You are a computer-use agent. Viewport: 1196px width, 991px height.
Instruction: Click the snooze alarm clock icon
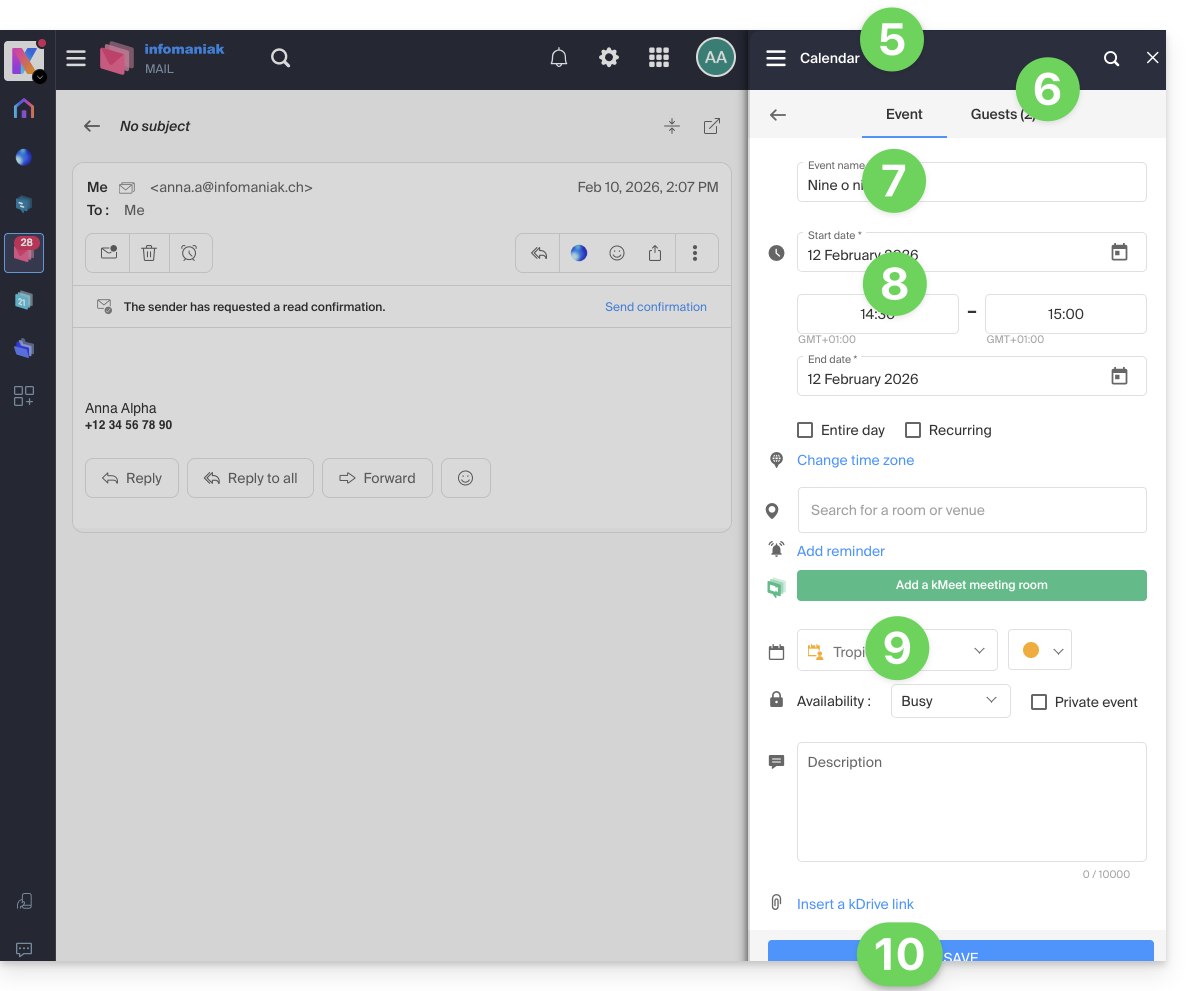pos(189,253)
